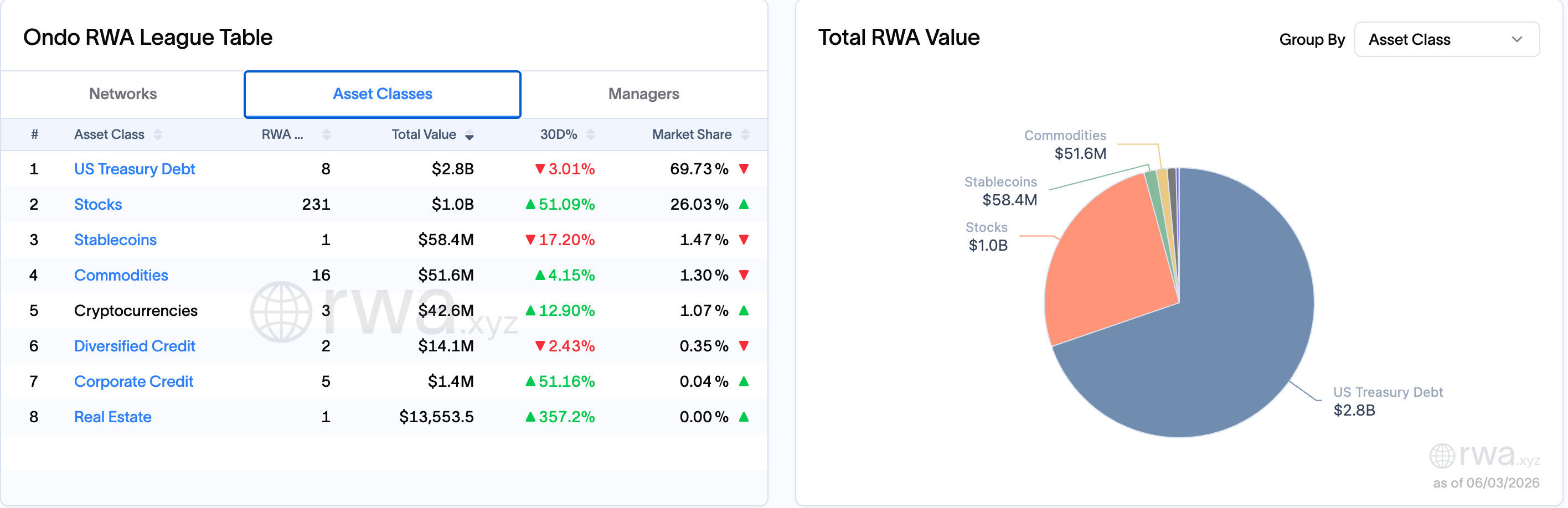Switch to the Networks tab

point(123,94)
